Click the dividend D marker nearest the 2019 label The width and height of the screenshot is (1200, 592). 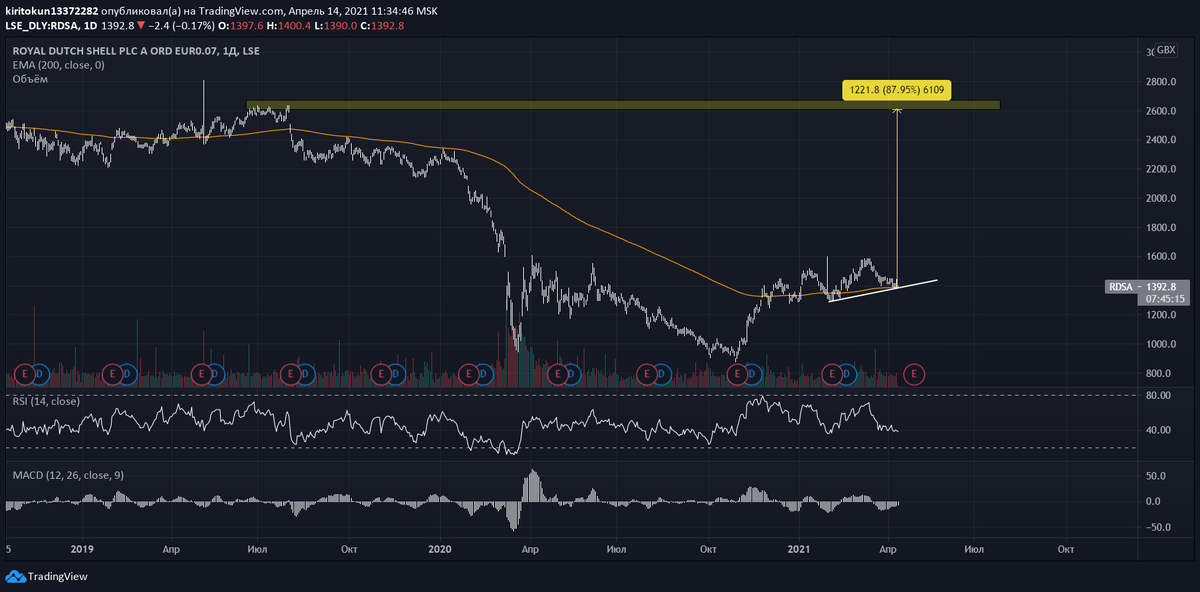39,374
